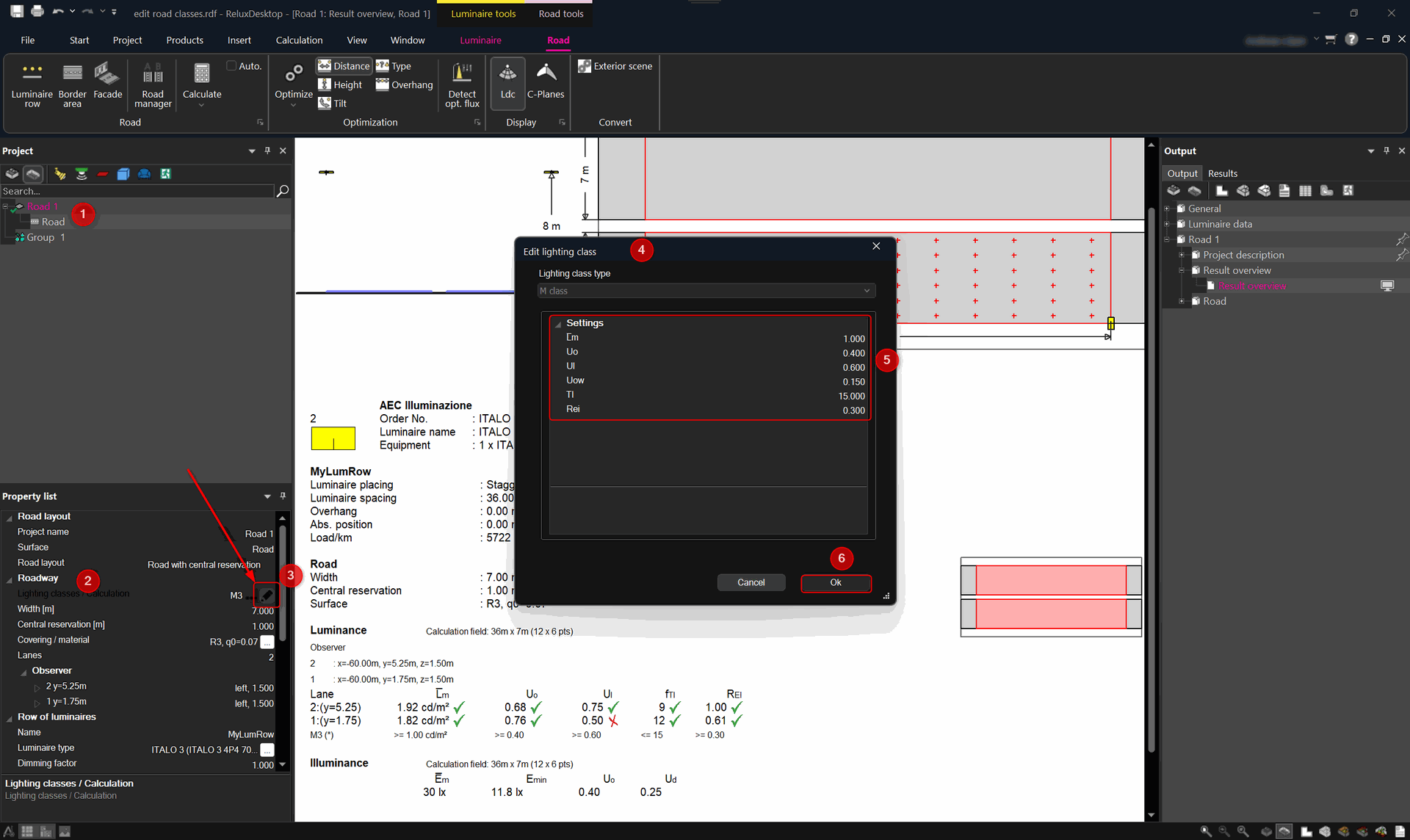Click the project Search field
1410x840 pixels.
[x=137, y=191]
